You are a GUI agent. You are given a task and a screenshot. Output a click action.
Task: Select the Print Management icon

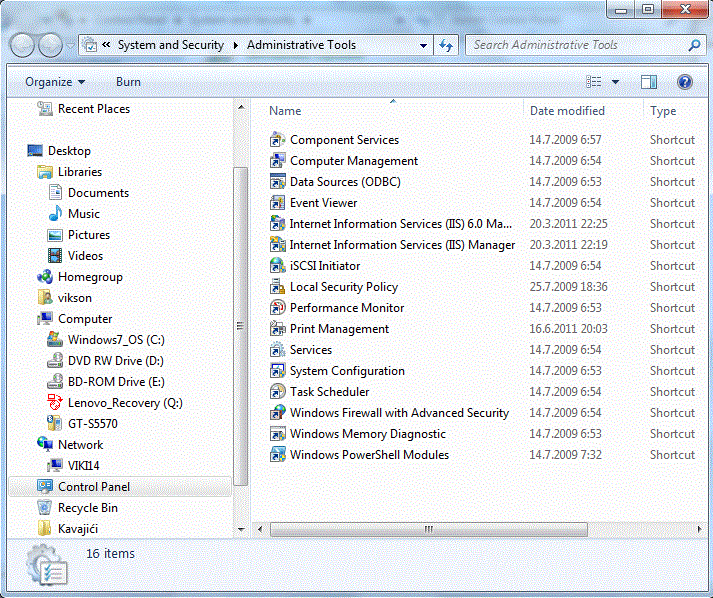click(279, 329)
